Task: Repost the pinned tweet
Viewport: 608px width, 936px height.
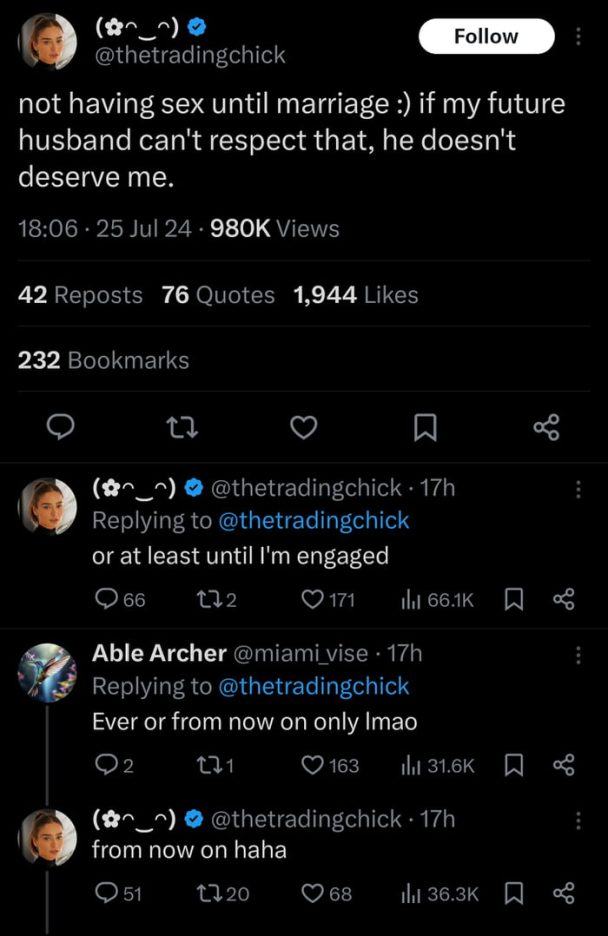Action: pos(182,427)
